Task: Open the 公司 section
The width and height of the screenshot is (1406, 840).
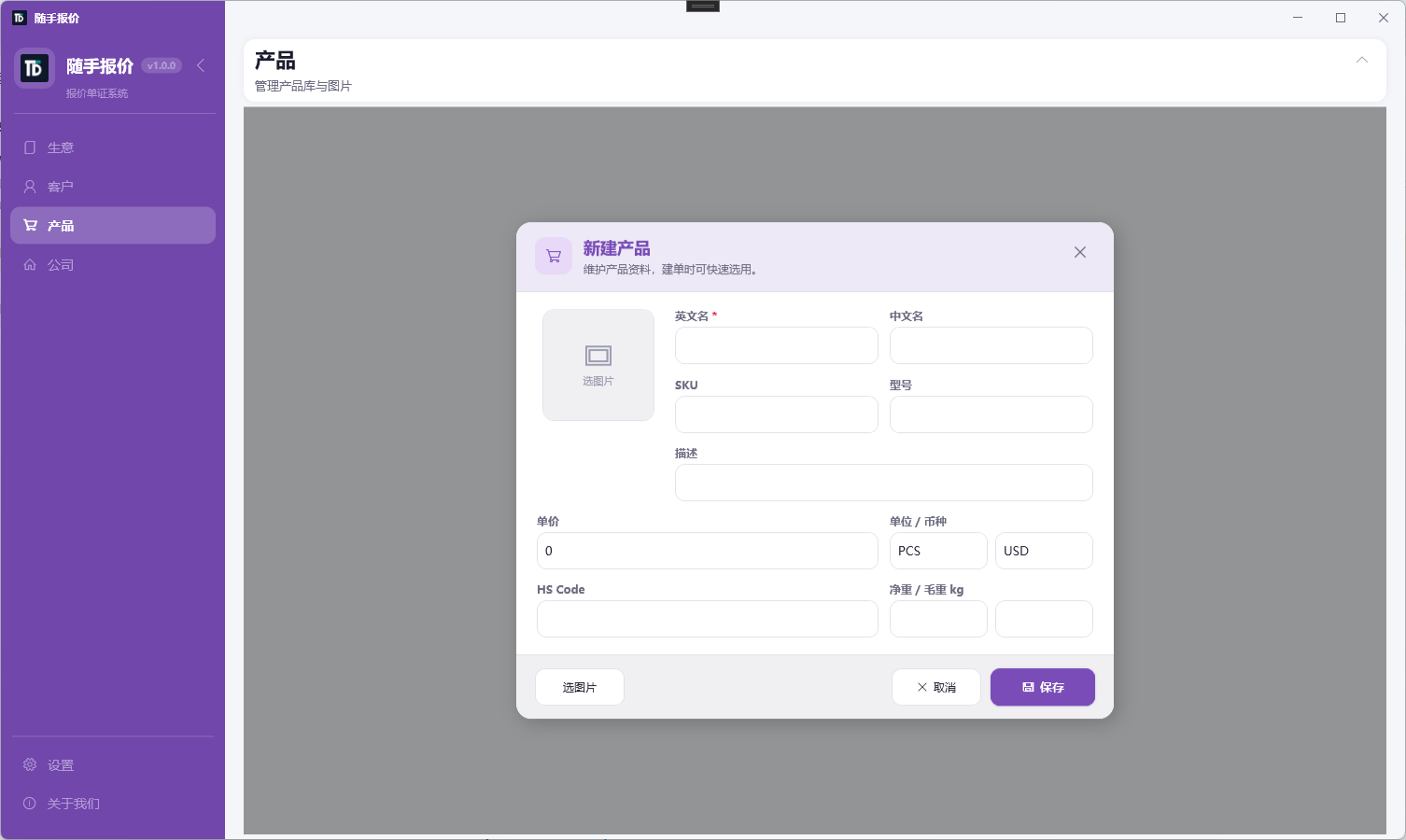Action: coord(113,265)
